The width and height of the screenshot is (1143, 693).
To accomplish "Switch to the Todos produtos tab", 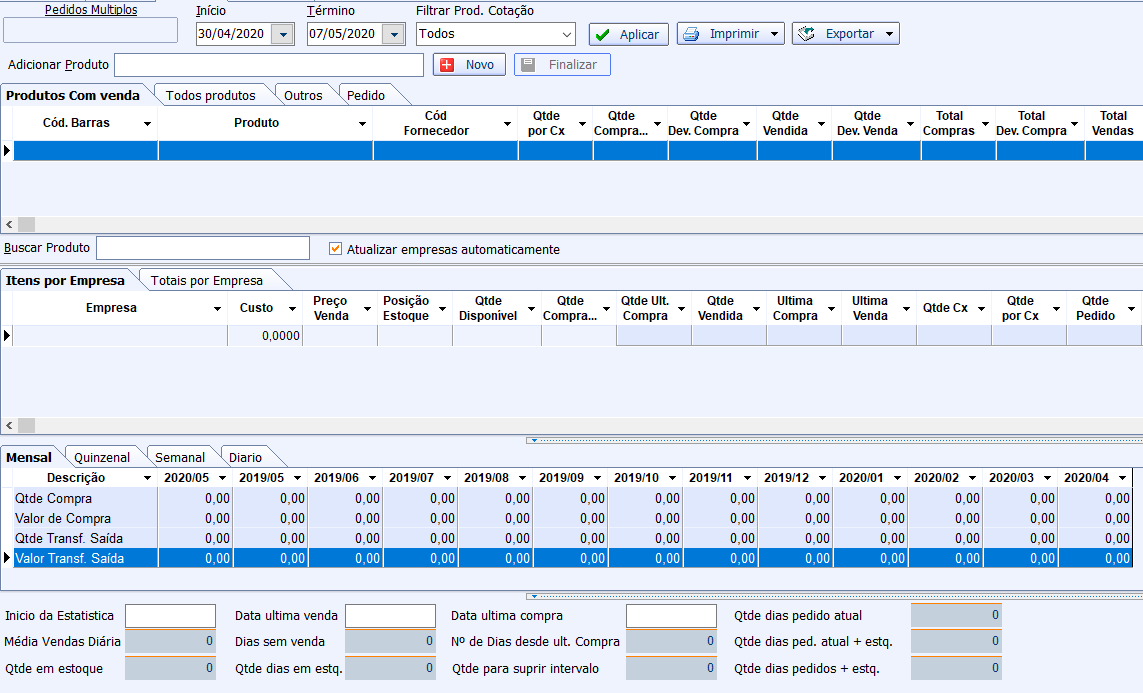I will pyautogui.click(x=210, y=96).
